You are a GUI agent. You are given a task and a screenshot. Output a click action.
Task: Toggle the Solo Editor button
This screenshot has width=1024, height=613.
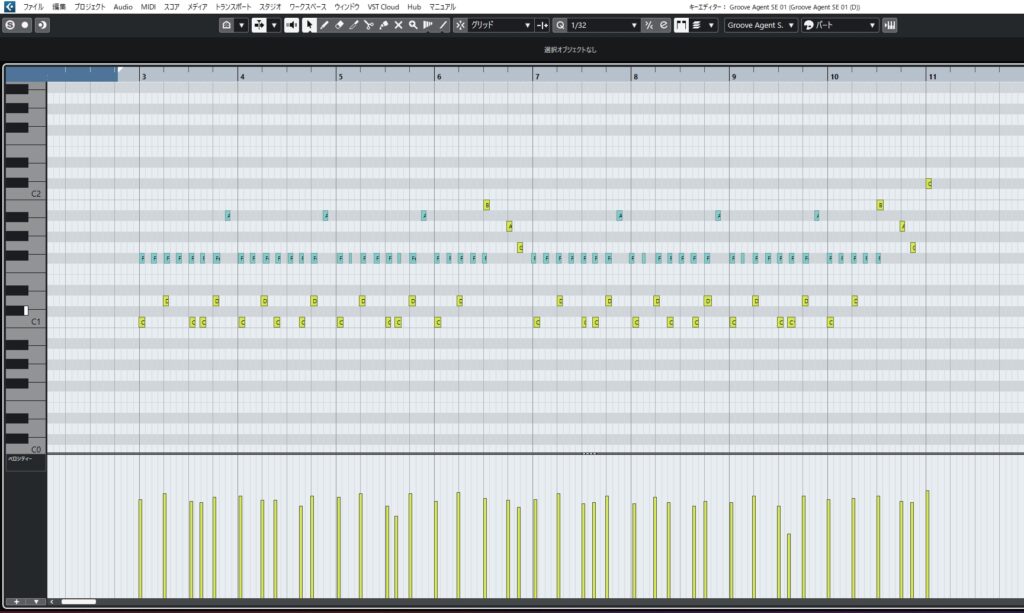(x=9, y=25)
